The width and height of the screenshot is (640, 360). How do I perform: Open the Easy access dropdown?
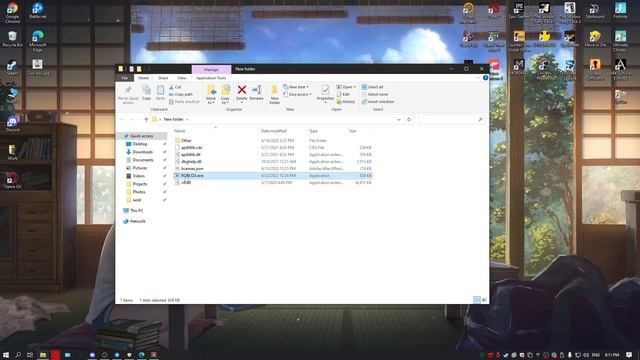(x=297, y=94)
